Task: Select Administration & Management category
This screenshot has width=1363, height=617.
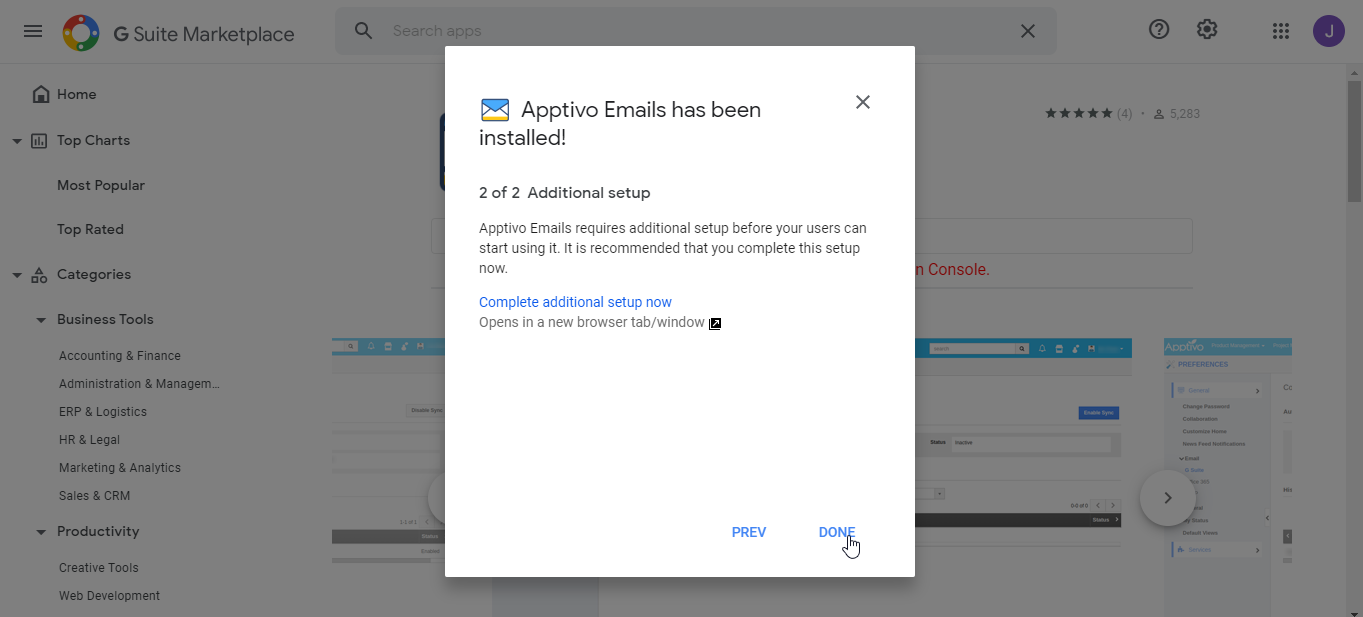Action: [x=139, y=384]
